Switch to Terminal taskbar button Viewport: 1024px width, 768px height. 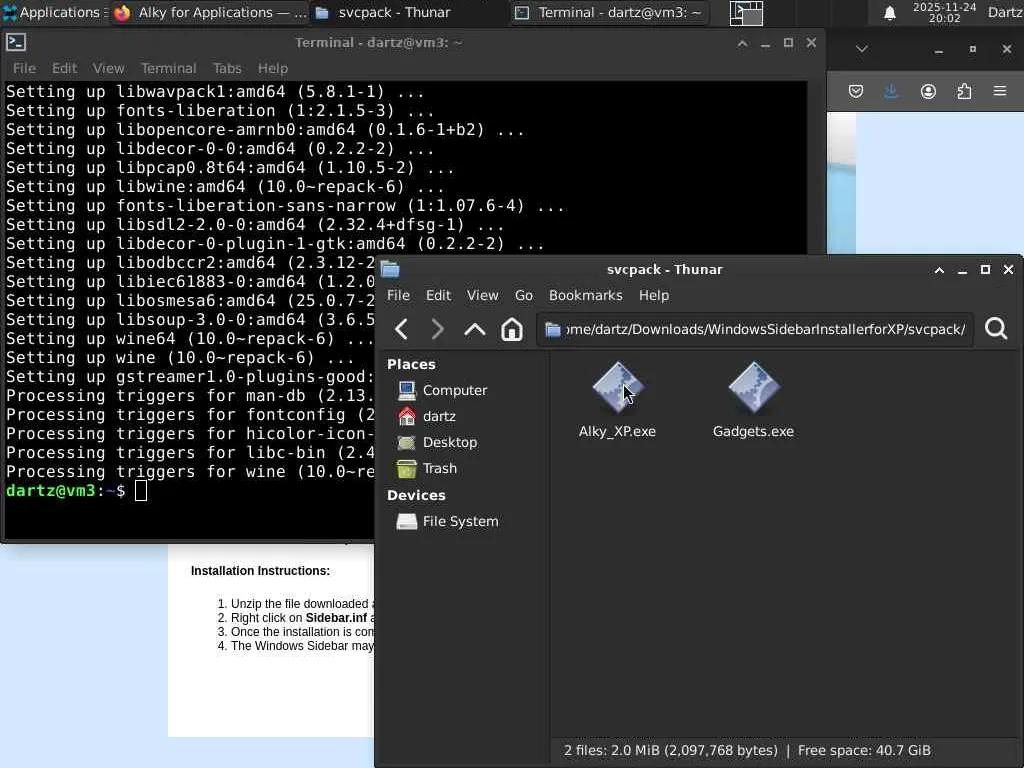click(x=609, y=12)
